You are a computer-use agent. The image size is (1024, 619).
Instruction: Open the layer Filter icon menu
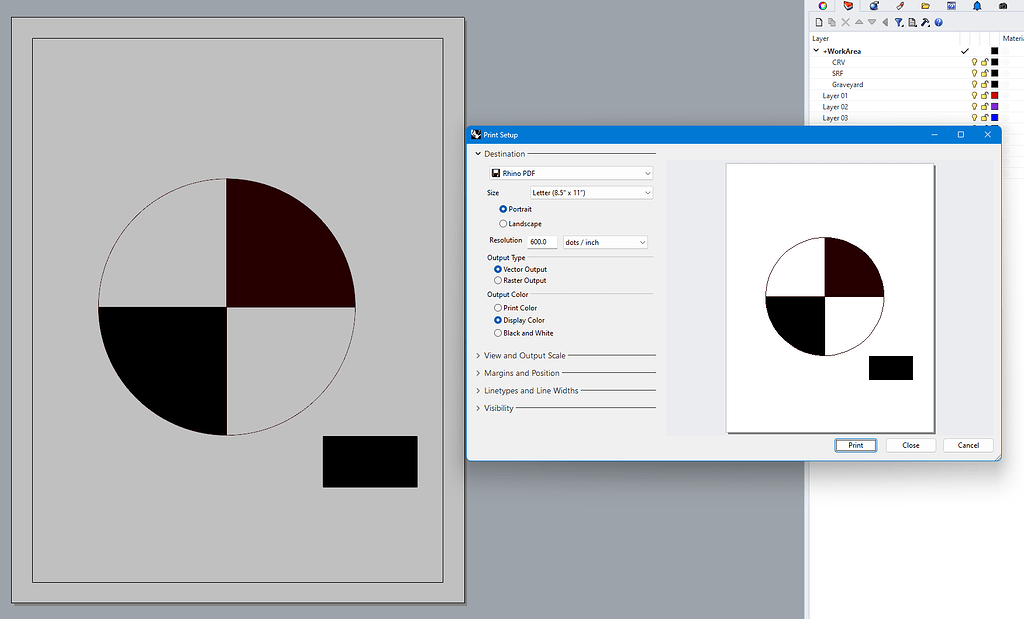[898, 22]
